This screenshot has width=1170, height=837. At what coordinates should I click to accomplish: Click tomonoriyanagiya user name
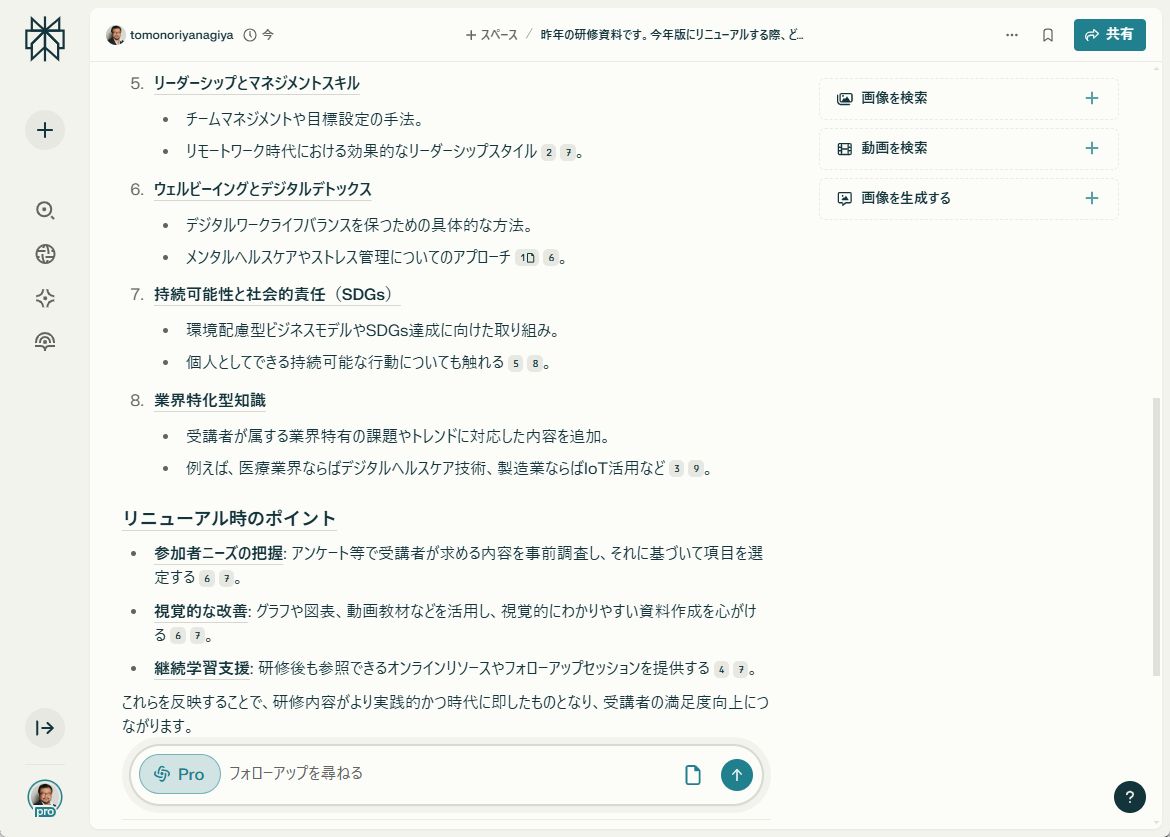(x=181, y=35)
